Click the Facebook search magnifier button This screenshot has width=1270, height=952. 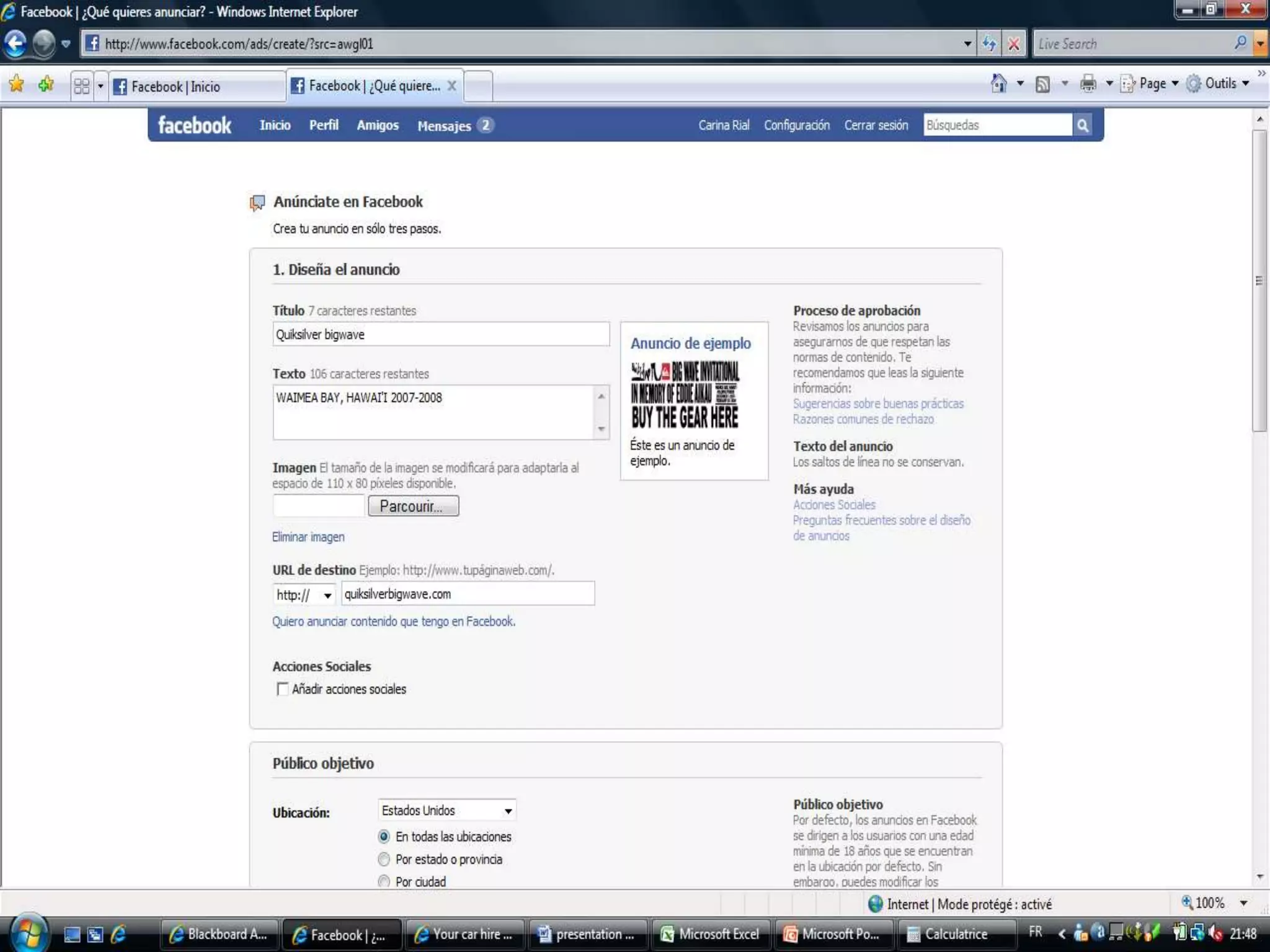1082,125
